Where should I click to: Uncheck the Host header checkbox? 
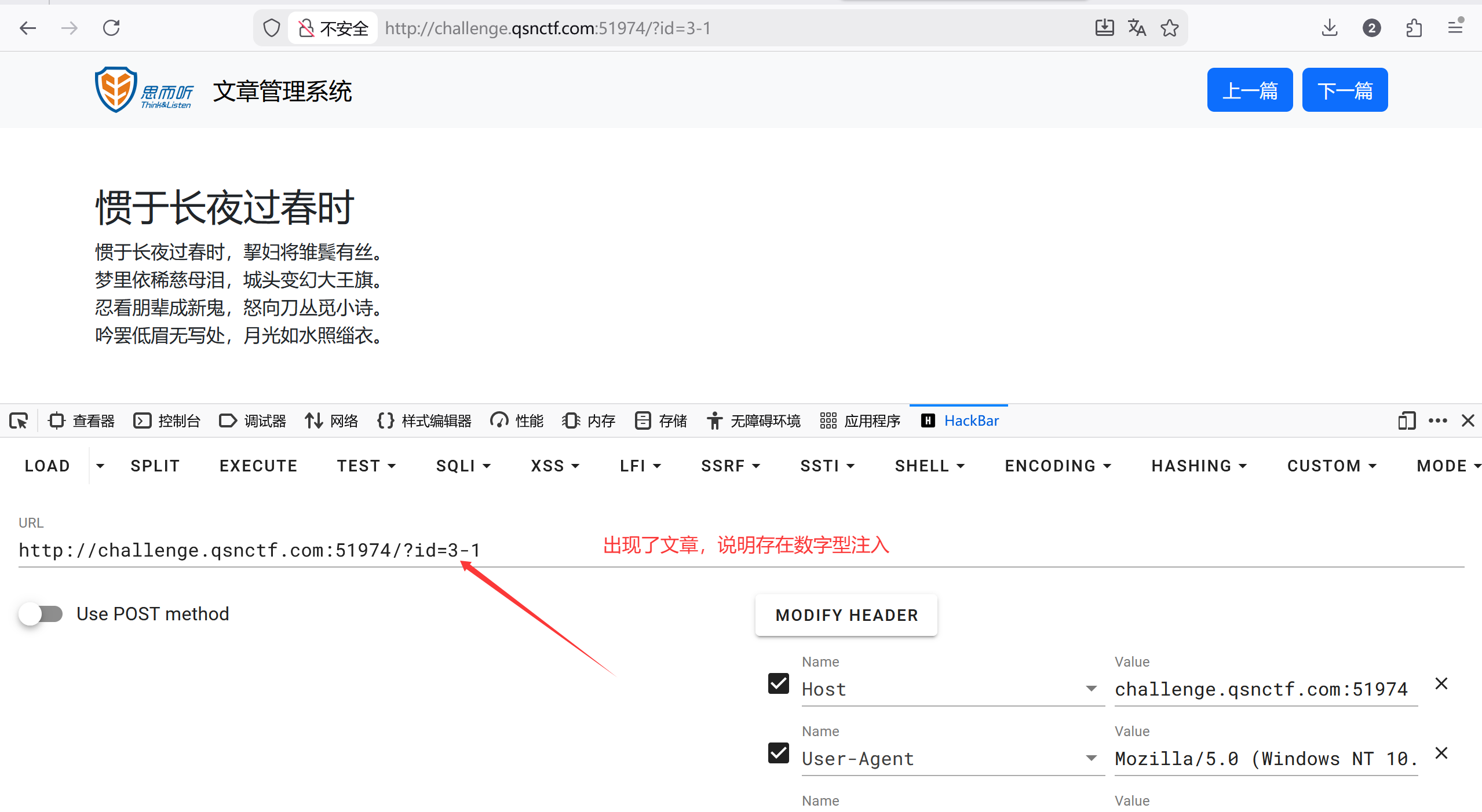pyautogui.click(x=778, y=683)
